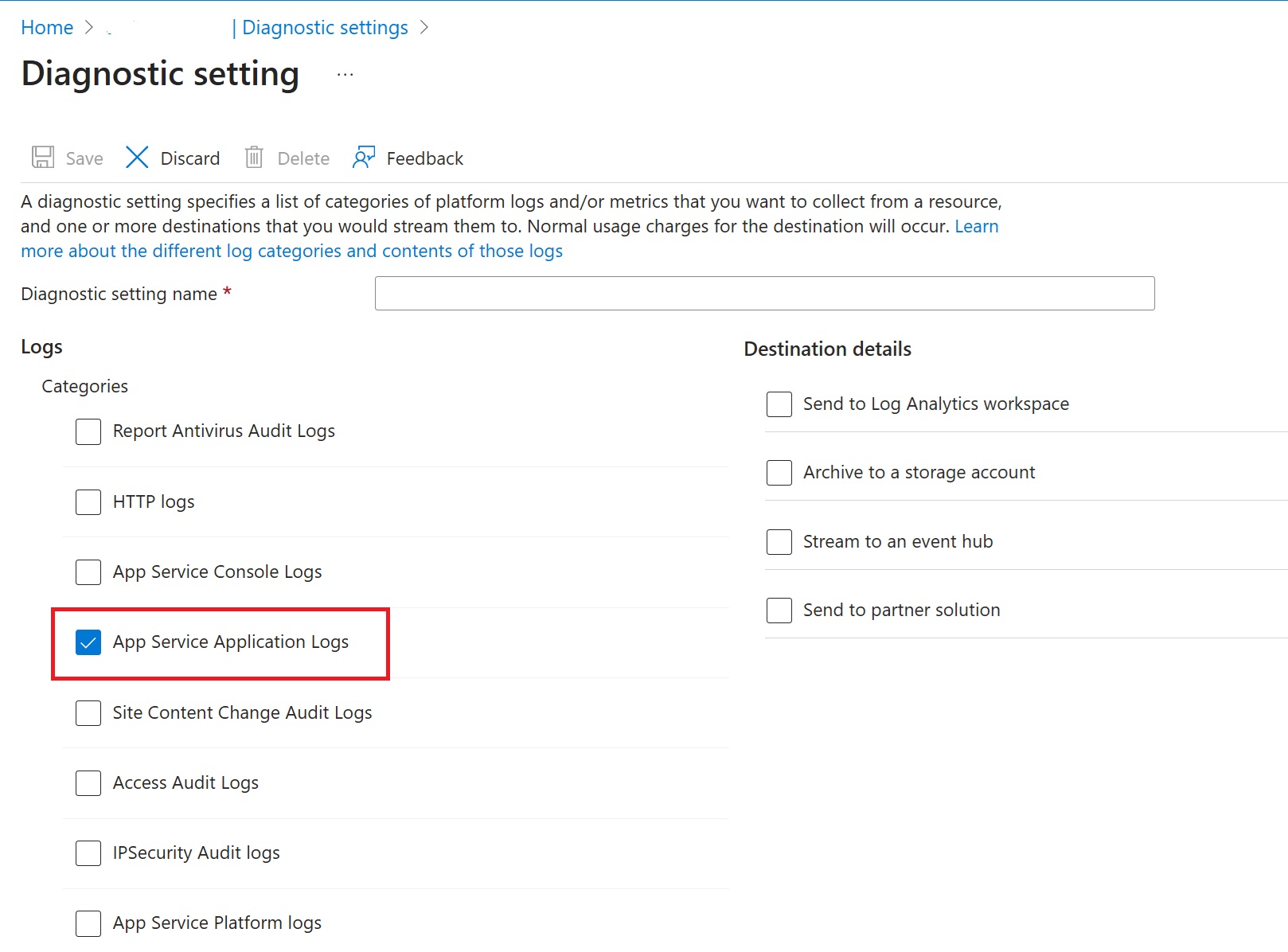The width and height of the screenshot is (1288, 952).
Task: Check Archive to a storage account
Action: pyautogui.click(x=779, y=472)
